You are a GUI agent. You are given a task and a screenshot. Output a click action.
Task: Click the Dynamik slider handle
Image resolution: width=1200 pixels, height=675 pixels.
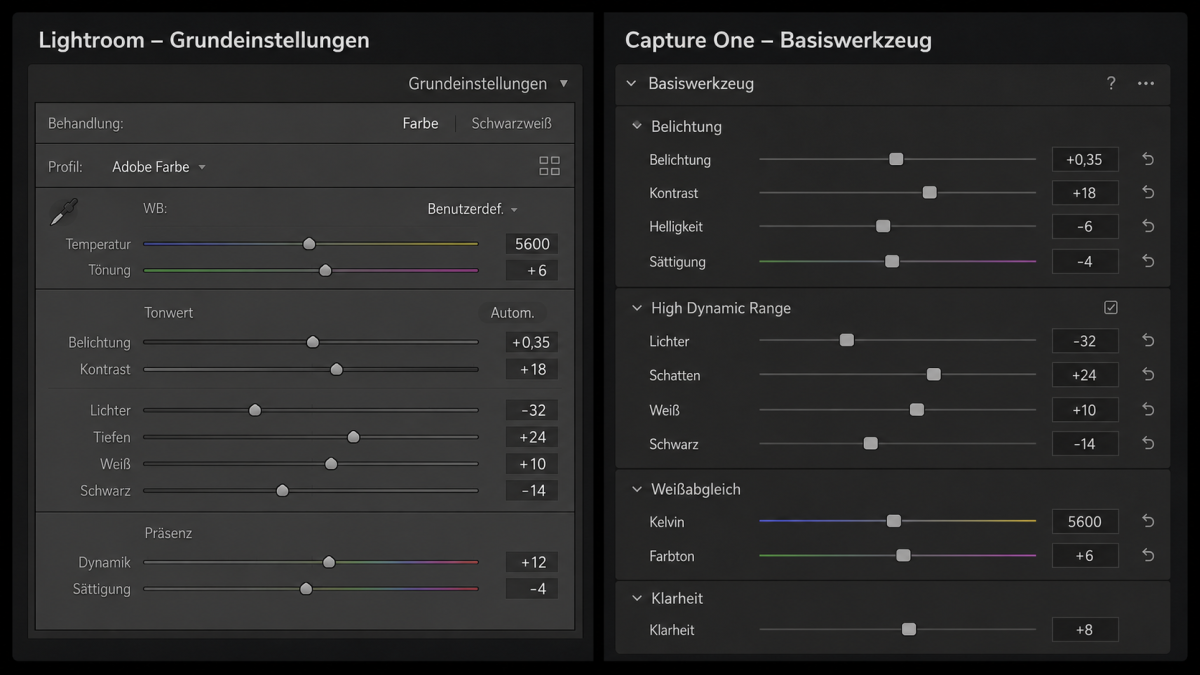pyautogui.click(x=329, y=562)
